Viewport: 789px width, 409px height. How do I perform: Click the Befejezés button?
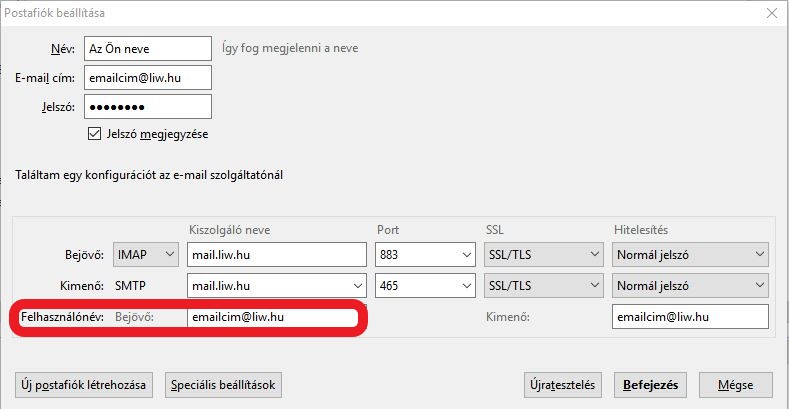(x=651, y=385)
